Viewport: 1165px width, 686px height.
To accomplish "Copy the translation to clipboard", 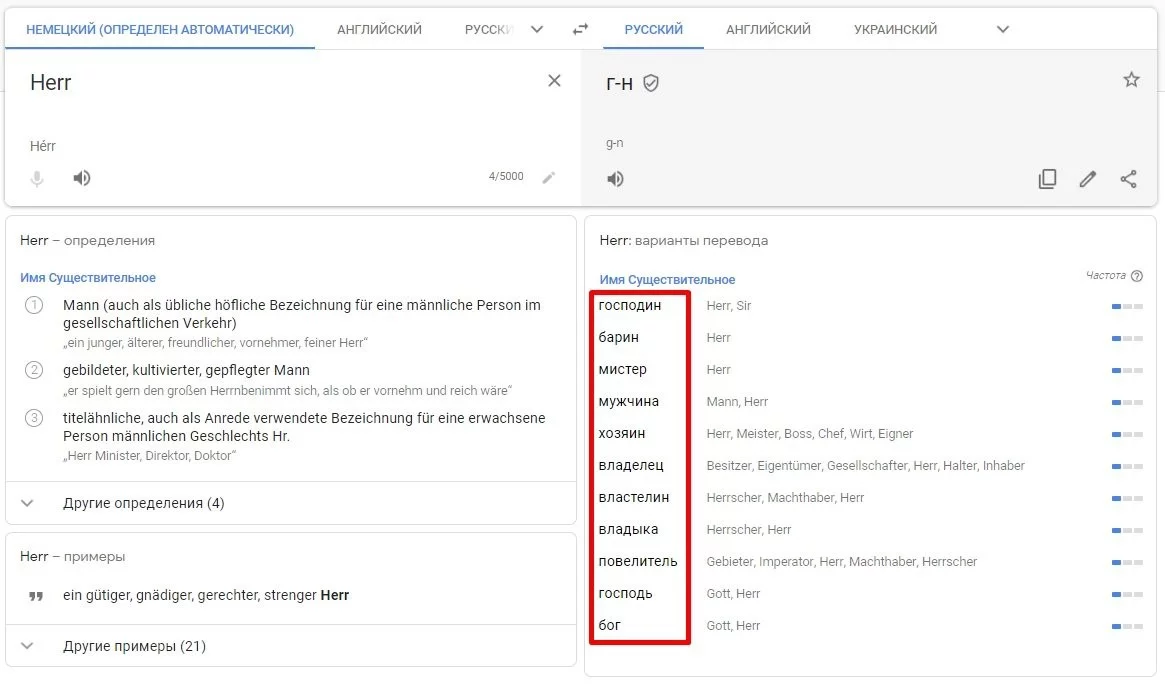I will (1047, 179).
